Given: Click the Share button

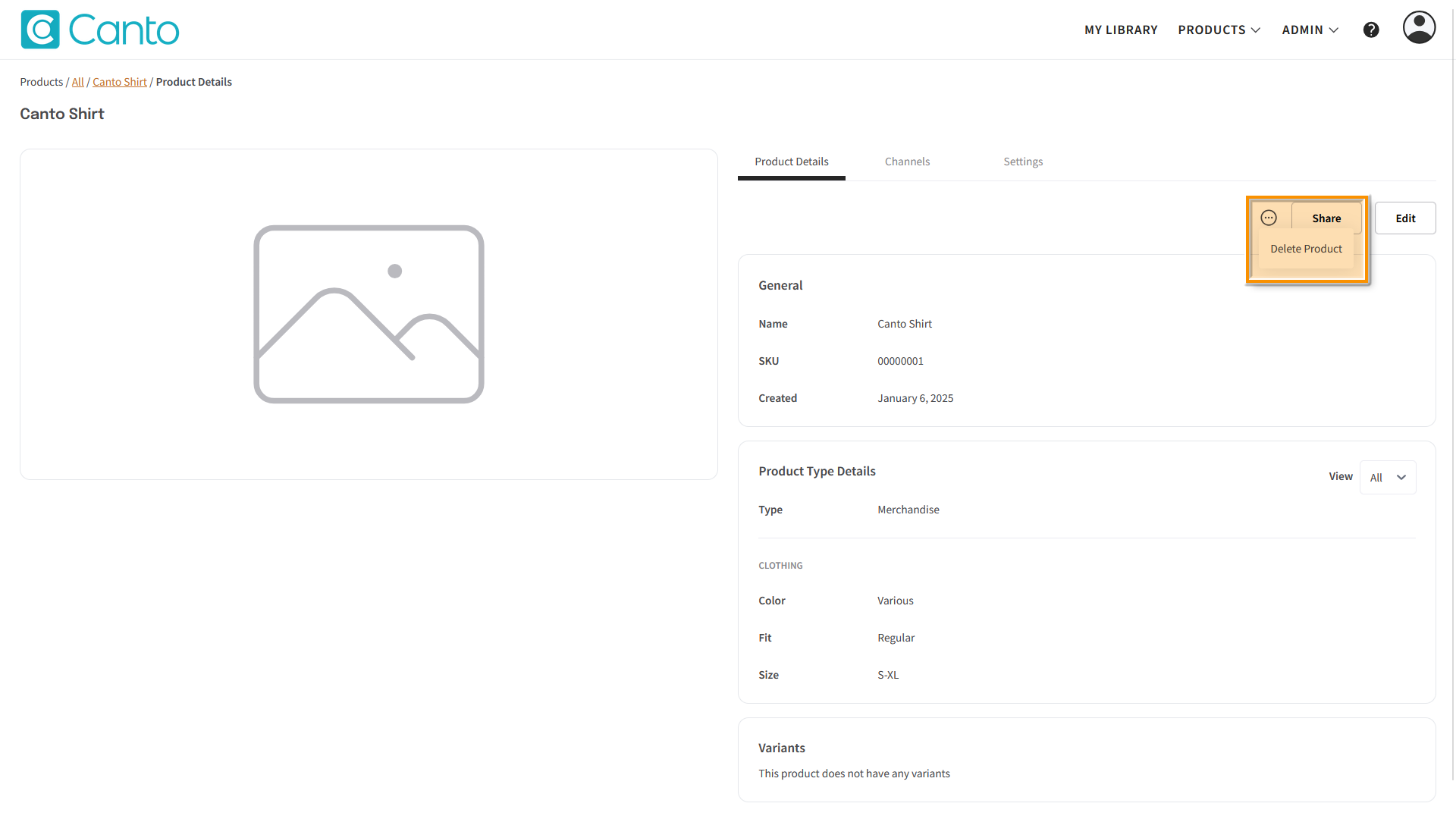Looking at the screenshot, I should 1326,218.
